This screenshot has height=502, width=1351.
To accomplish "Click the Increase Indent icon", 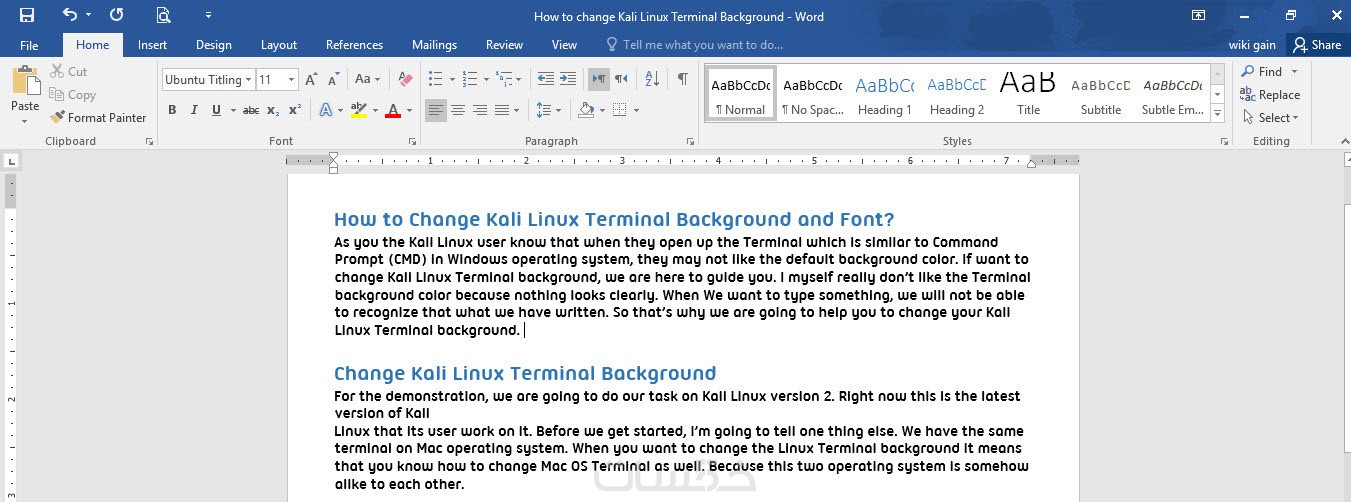I will point(568,79).
